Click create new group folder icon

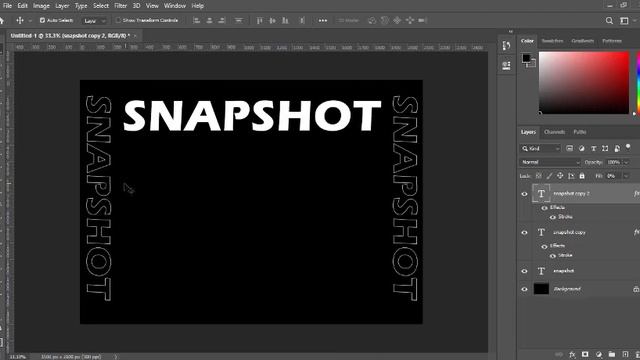pyautogui.click(x=611, y=354)
